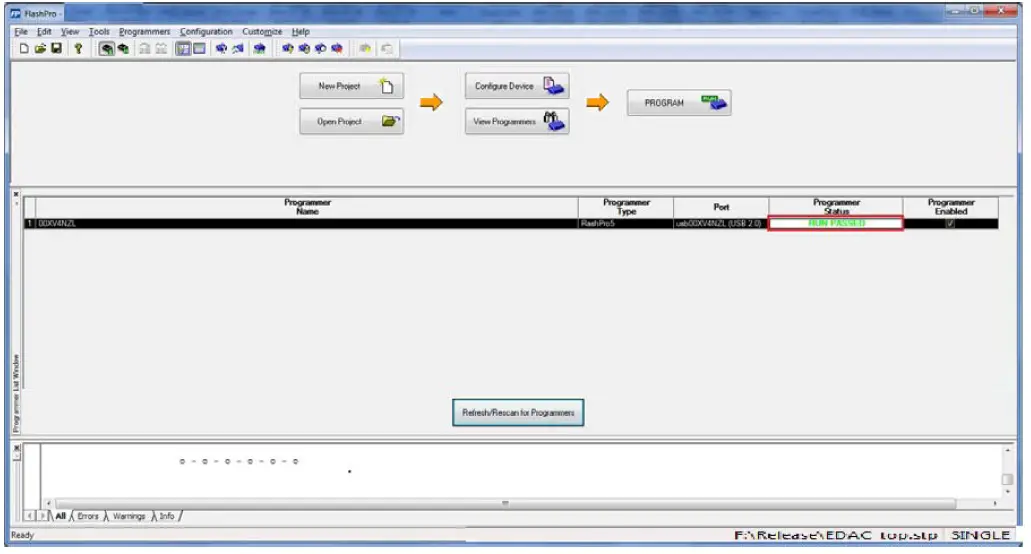The width and height of the screenshot is (1031, 554).
Task: Switch to the Errors log tab
Action: [87, 517]
